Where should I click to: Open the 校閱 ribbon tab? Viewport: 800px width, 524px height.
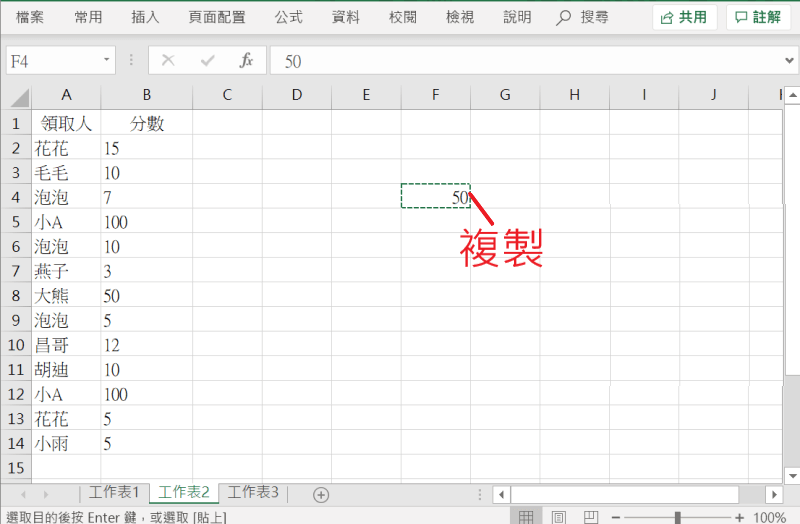(403, 17)
